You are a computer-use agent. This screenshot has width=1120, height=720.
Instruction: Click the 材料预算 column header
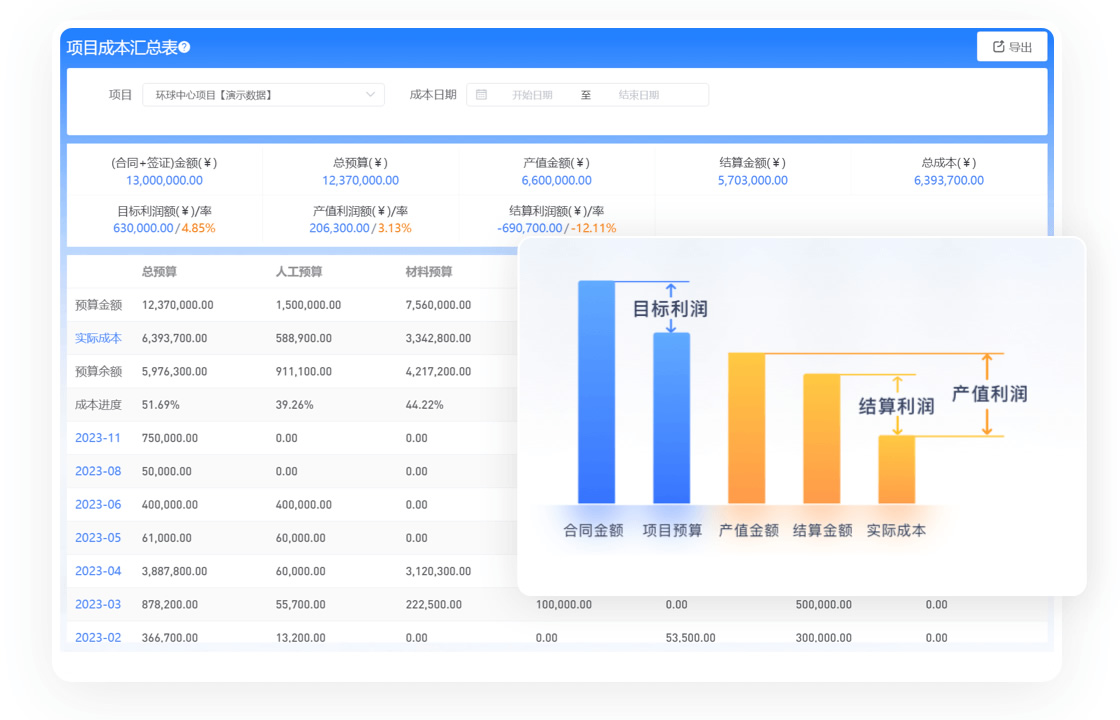(x=429, y=272)
